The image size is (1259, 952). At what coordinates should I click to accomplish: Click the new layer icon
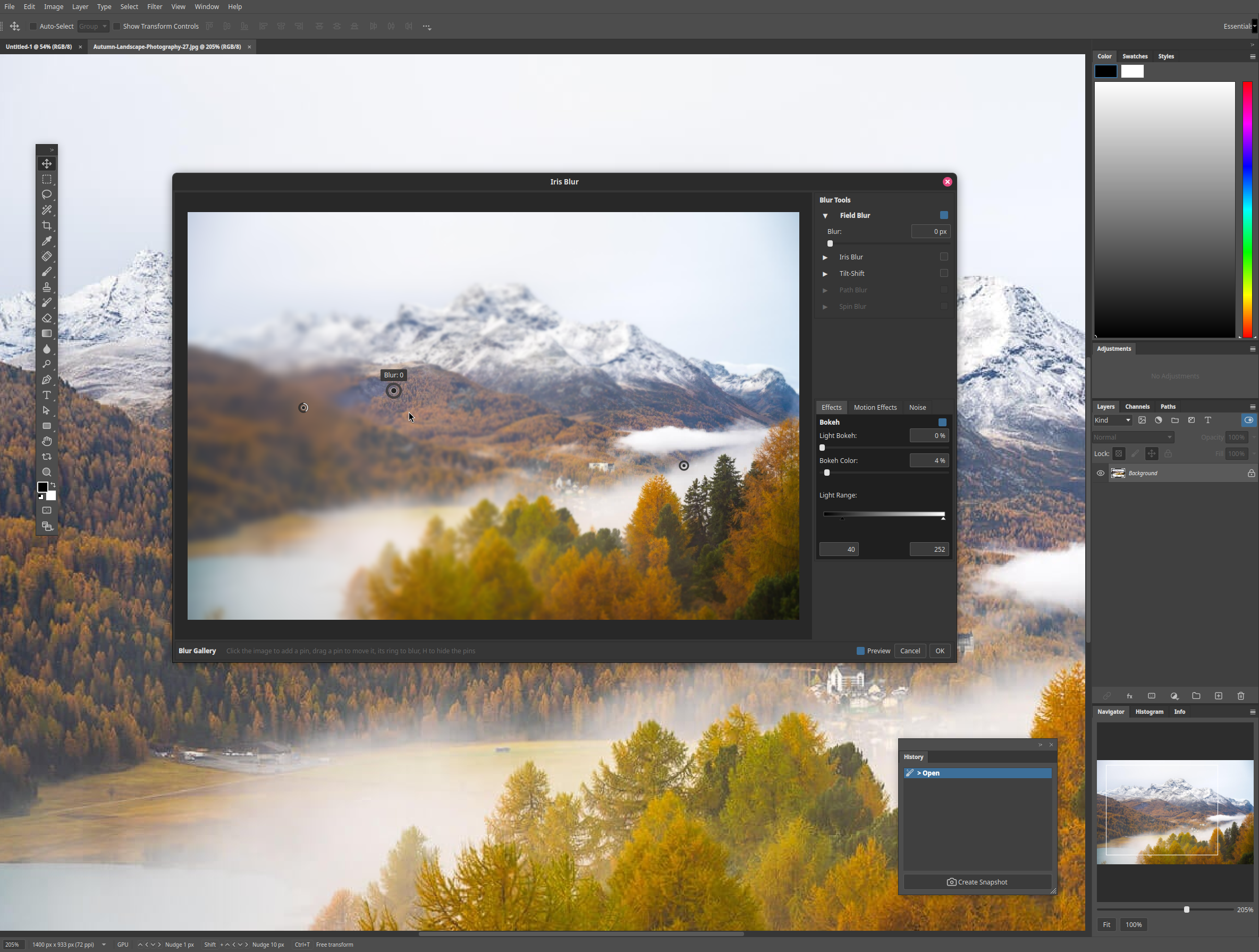pos(1219,696)
